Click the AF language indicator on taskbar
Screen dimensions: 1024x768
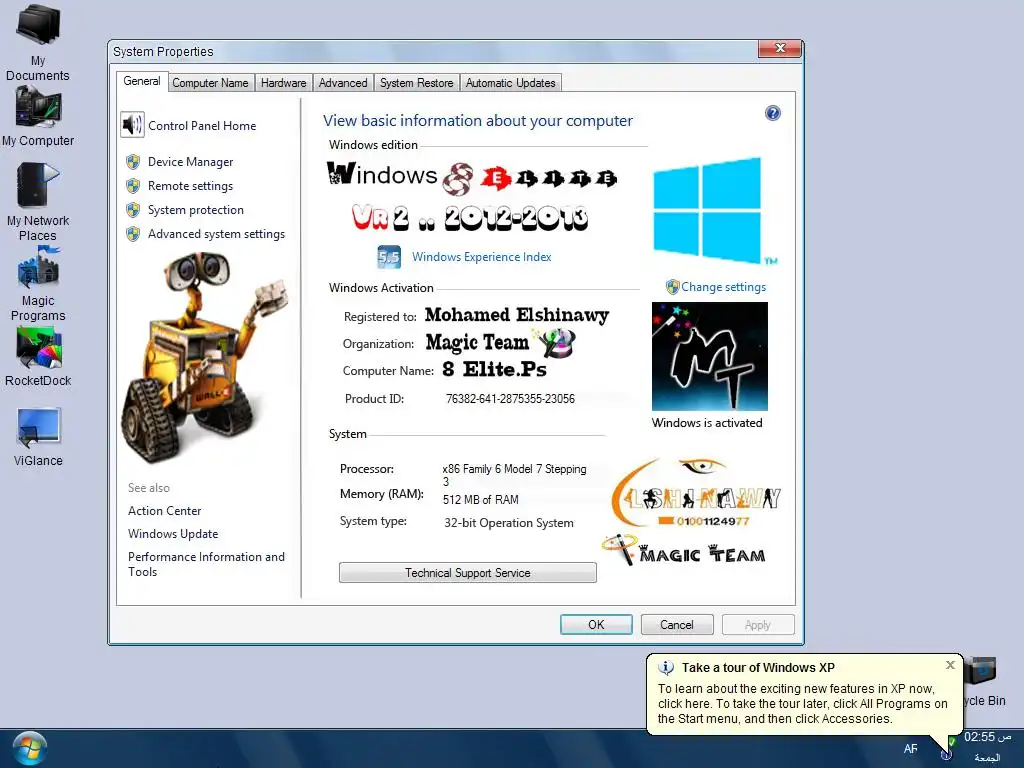pos(910,748)
